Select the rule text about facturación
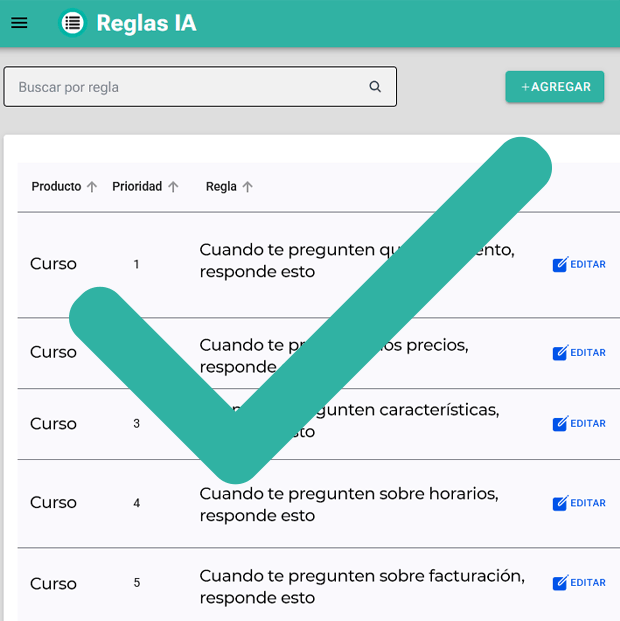The width and height of the screenshot is (620, 621). tap(361, 586)
